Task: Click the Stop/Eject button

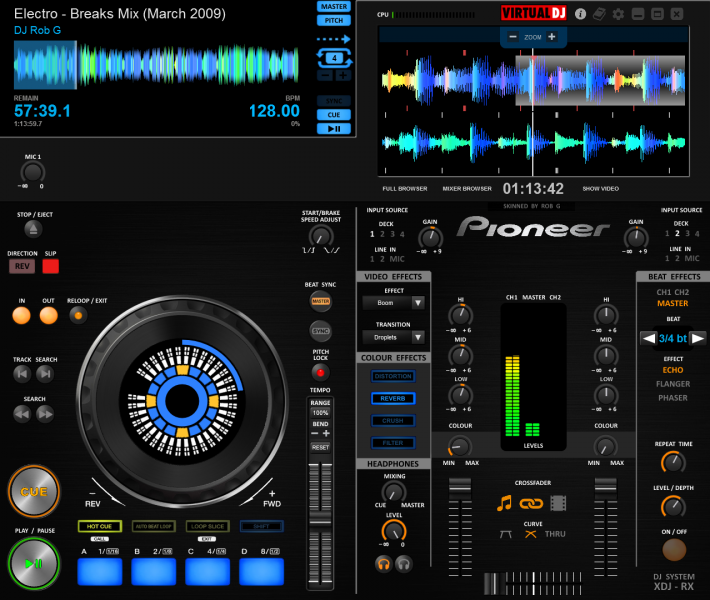Action: click(x=33, y=229)
